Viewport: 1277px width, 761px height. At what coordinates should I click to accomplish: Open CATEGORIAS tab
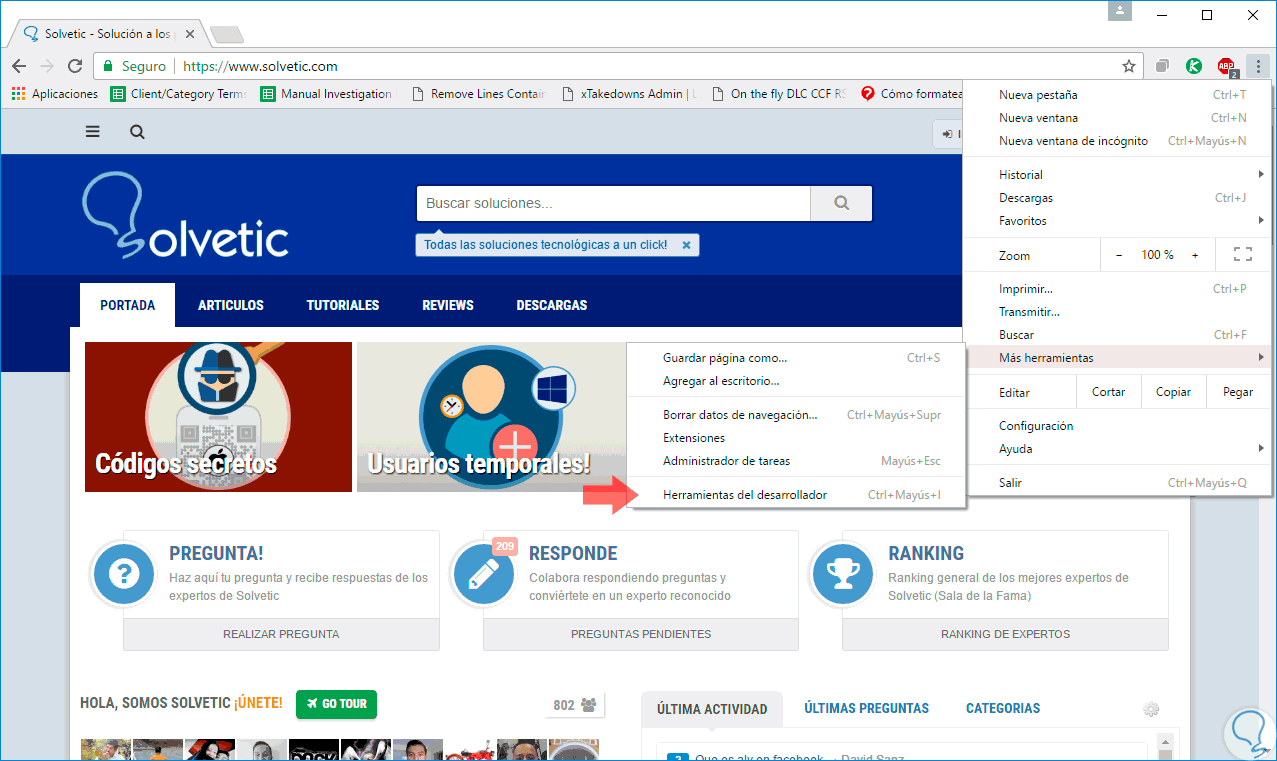[x=1003, y=708]
